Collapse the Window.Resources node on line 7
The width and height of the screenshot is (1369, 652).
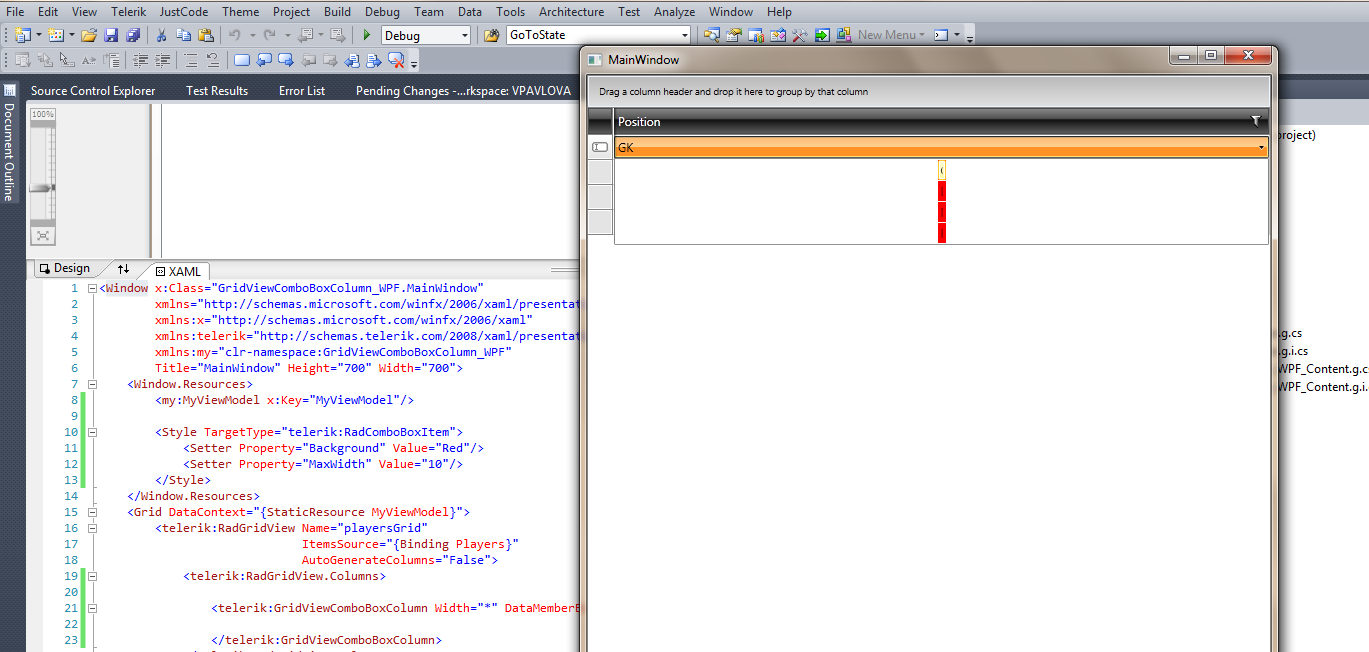point(93,385)
